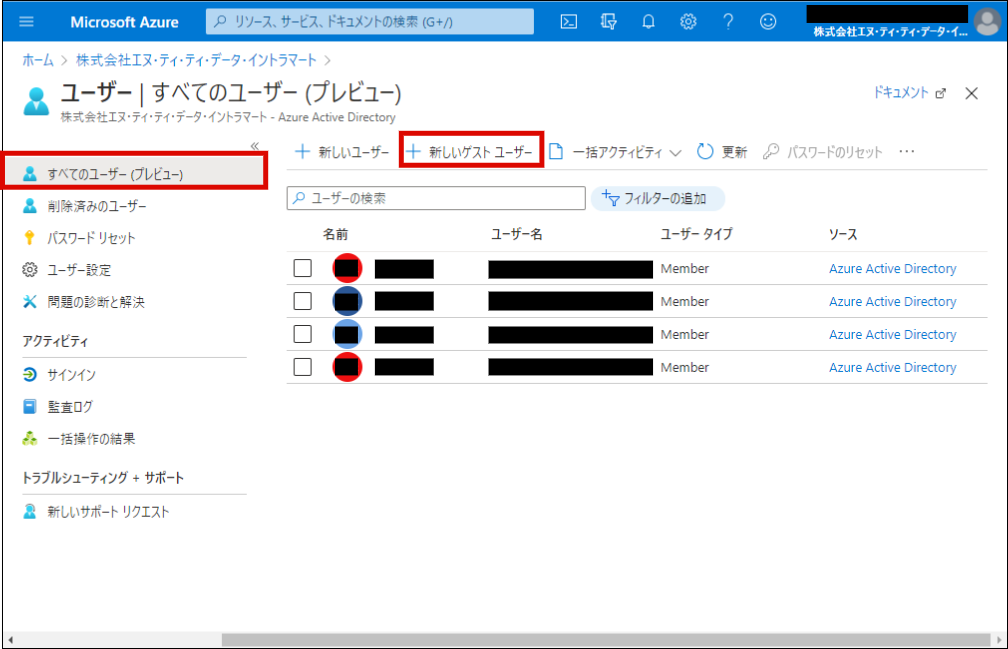Open Azure Active Directory source link in first row
Screen dimensions: 1008x649
892,269
